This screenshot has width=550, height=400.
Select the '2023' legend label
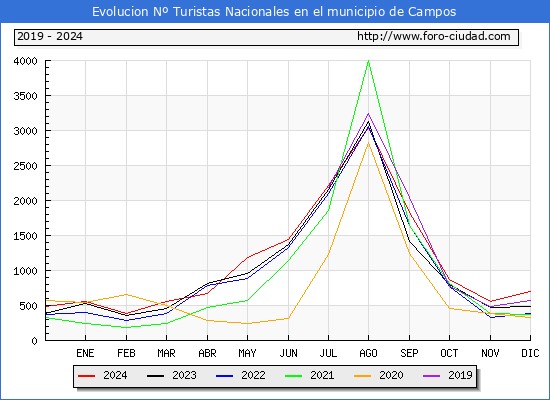(184, 375)
